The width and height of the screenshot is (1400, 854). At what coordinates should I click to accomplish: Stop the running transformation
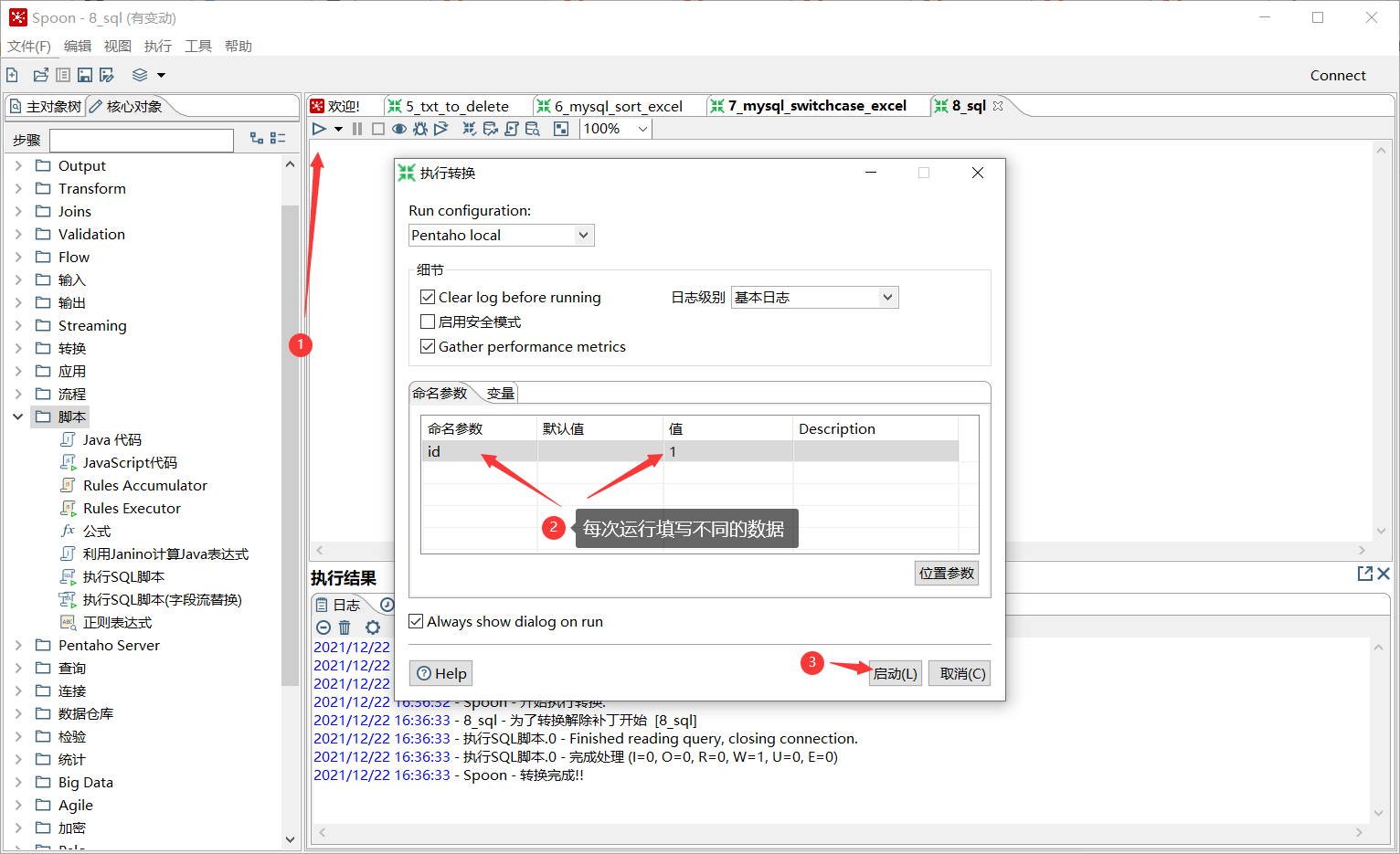point(377,128)
